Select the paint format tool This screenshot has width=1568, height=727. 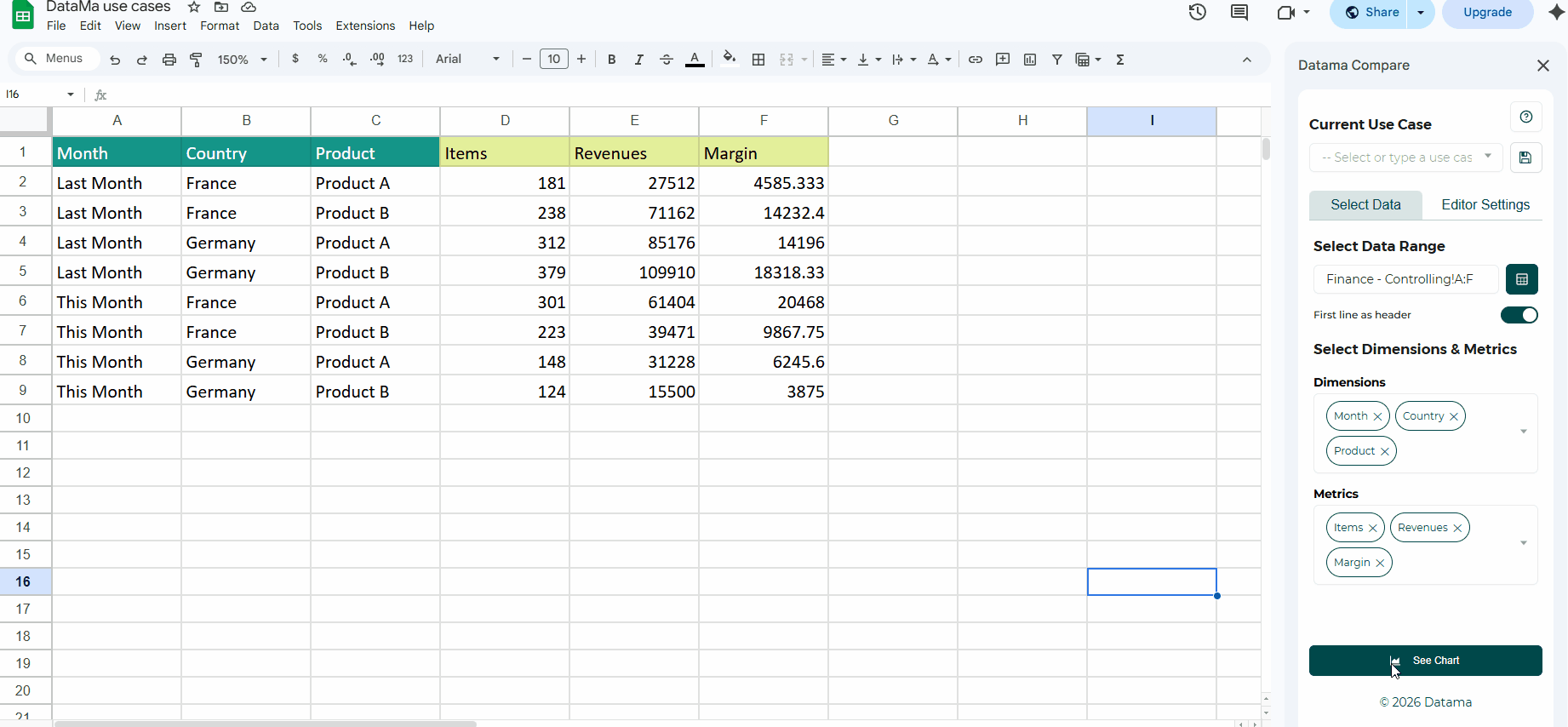pos(196,60)
